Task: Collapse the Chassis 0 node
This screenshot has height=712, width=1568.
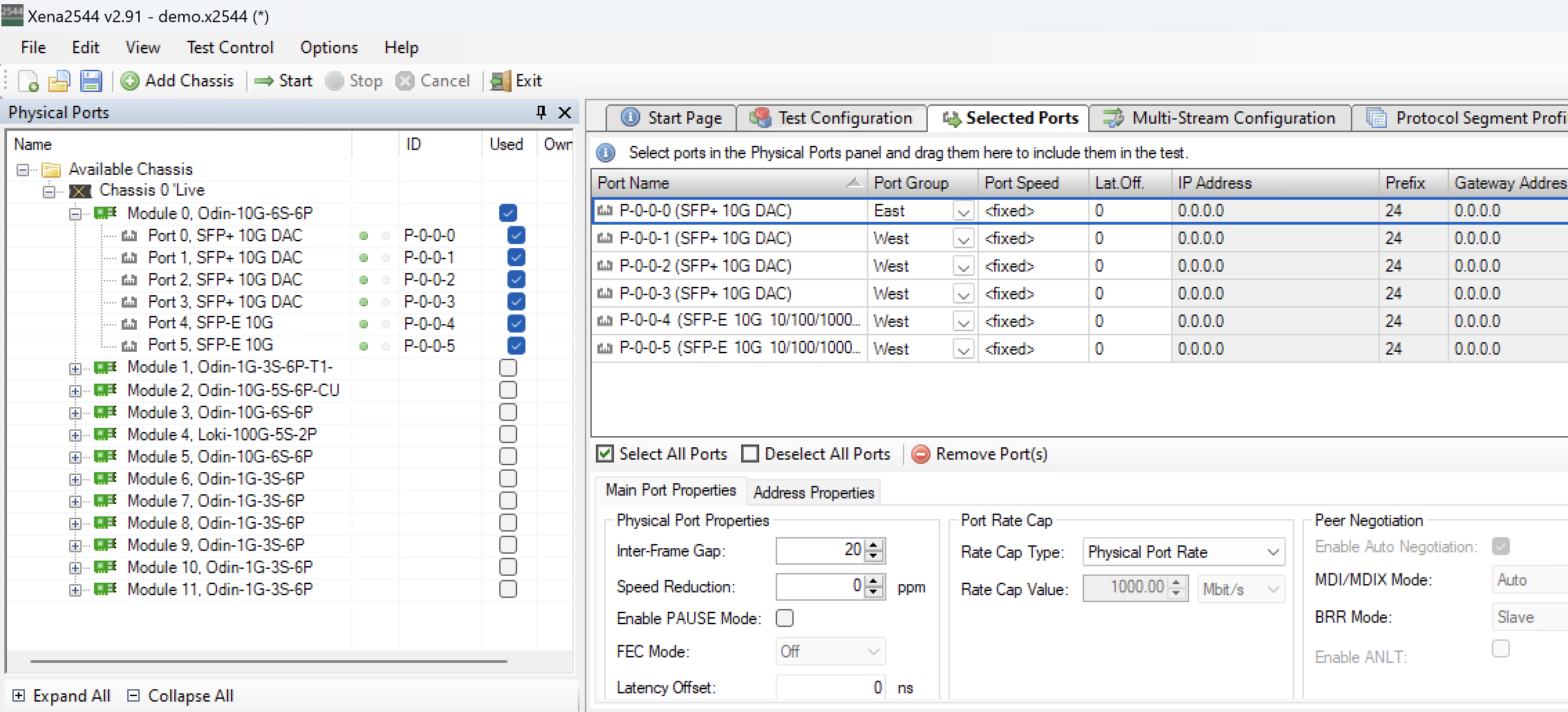Action: click(49, 191)
